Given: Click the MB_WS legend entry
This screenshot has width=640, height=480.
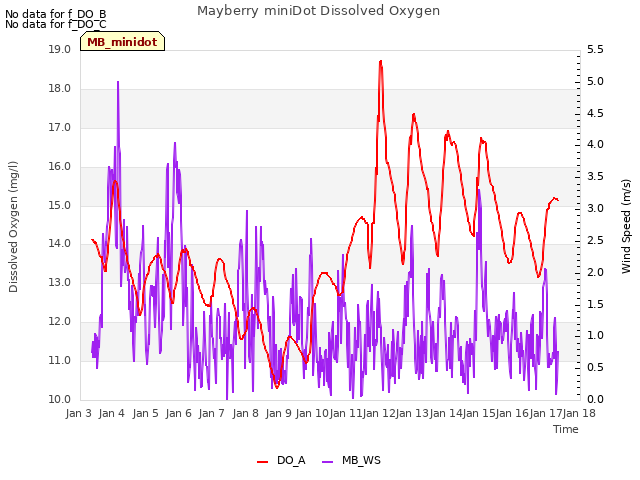Looking at the screenshot, I should pyautogui.click(x=351, y=460).
